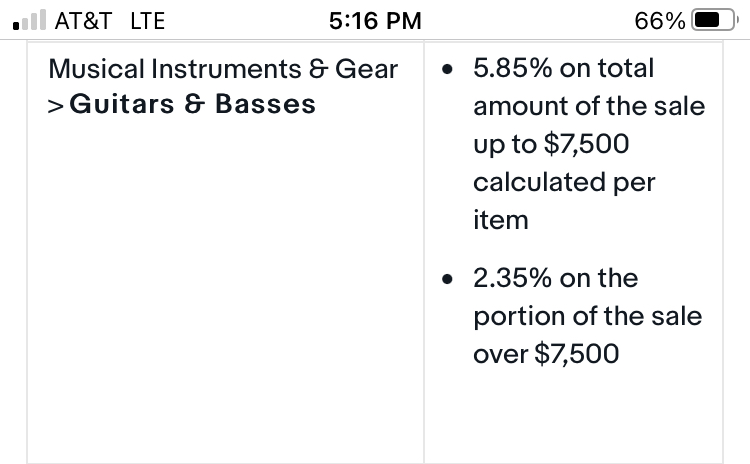
Task: Click empty area below Guitars & Basses cell
Action: (x=225, y=287)
